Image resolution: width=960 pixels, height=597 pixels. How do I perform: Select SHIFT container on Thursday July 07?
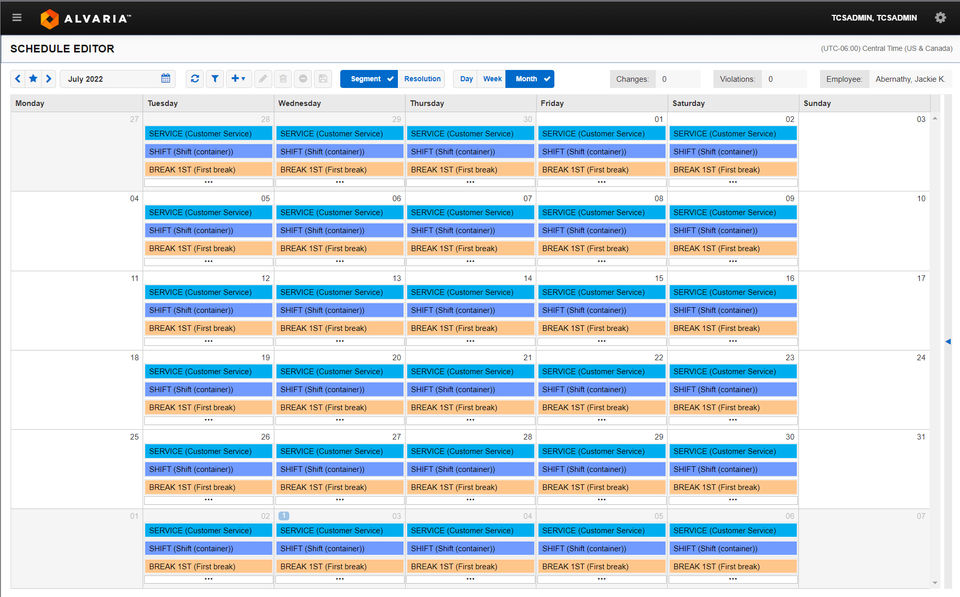pyautogui.click(x=470, y=231)
